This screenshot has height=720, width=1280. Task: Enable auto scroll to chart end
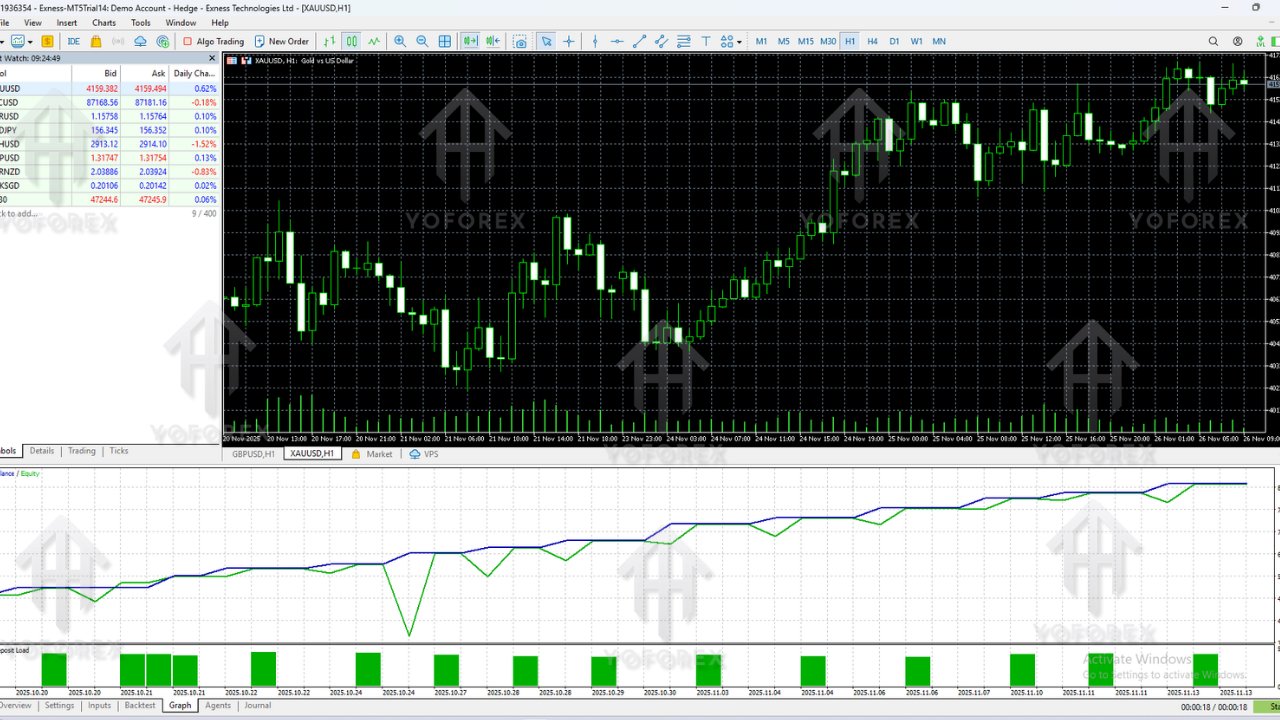coord(472,41)
